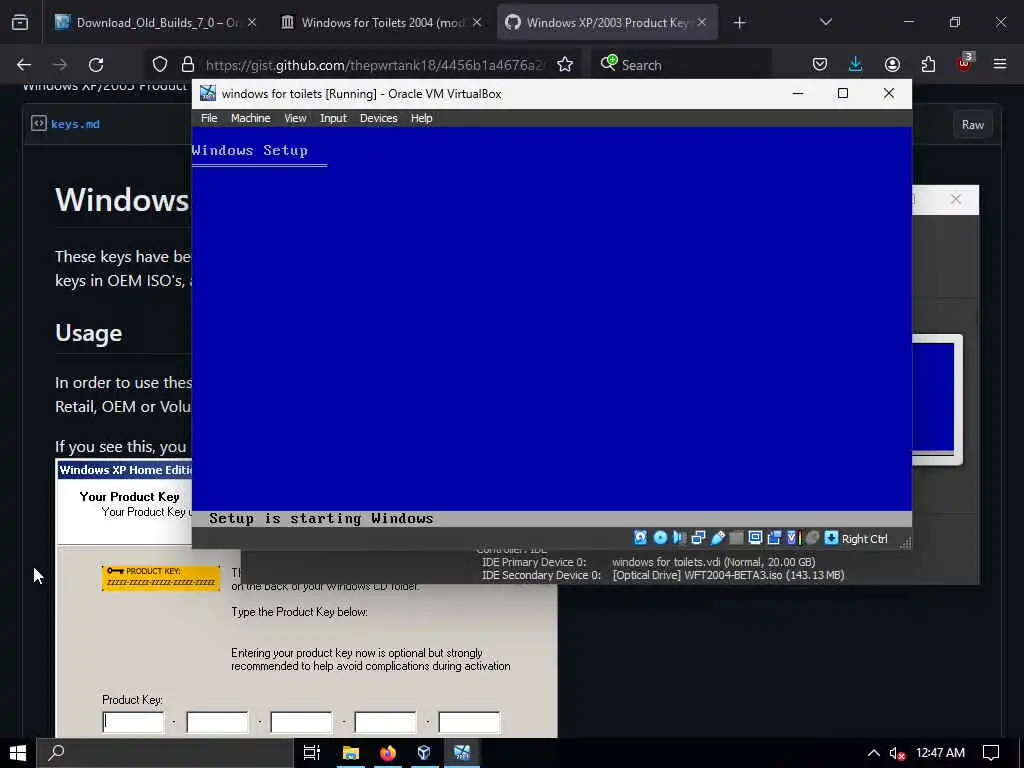The width and height of the screenshot is (1024, 768).
Task: Go back one page in Firefox
Action: [24, 65]
